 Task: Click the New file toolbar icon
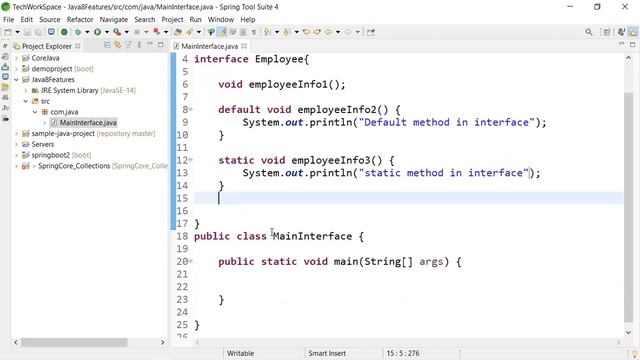[8, 32]
